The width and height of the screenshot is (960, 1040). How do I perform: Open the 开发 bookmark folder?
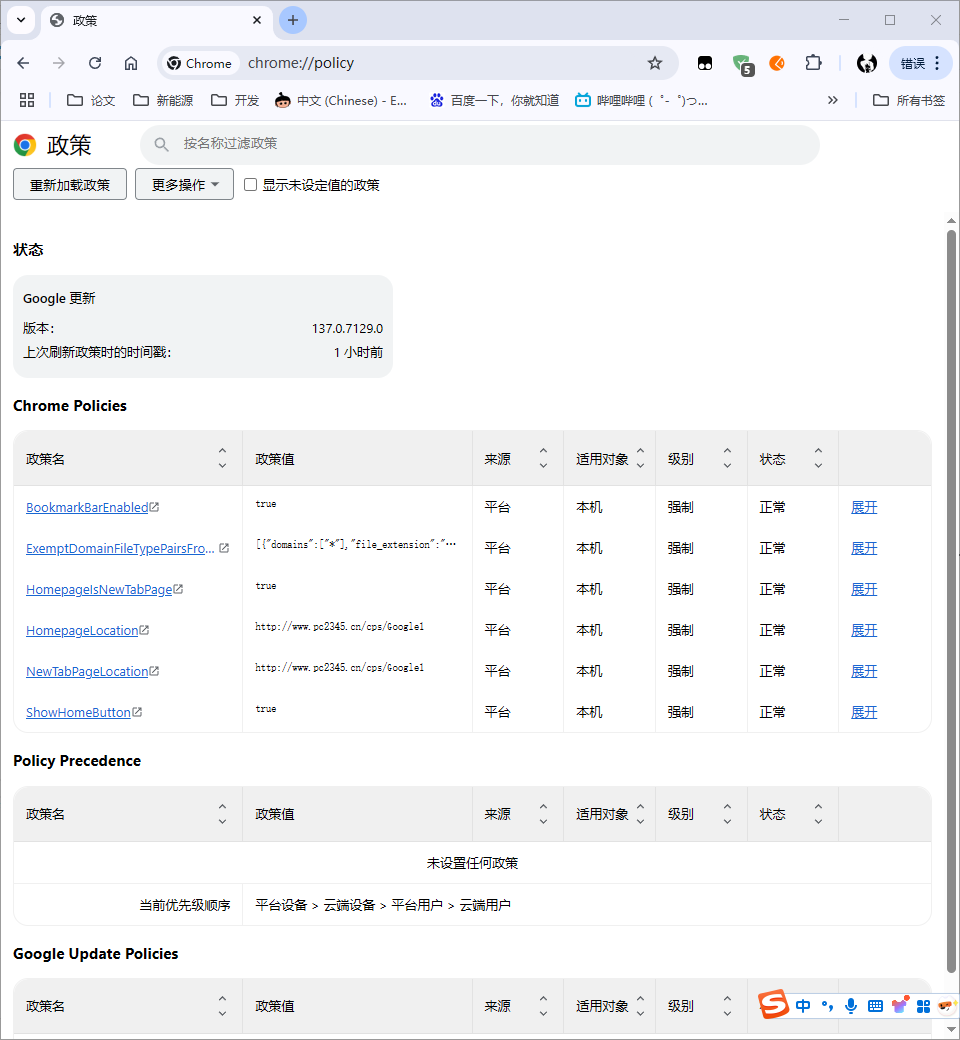[235, 100]
